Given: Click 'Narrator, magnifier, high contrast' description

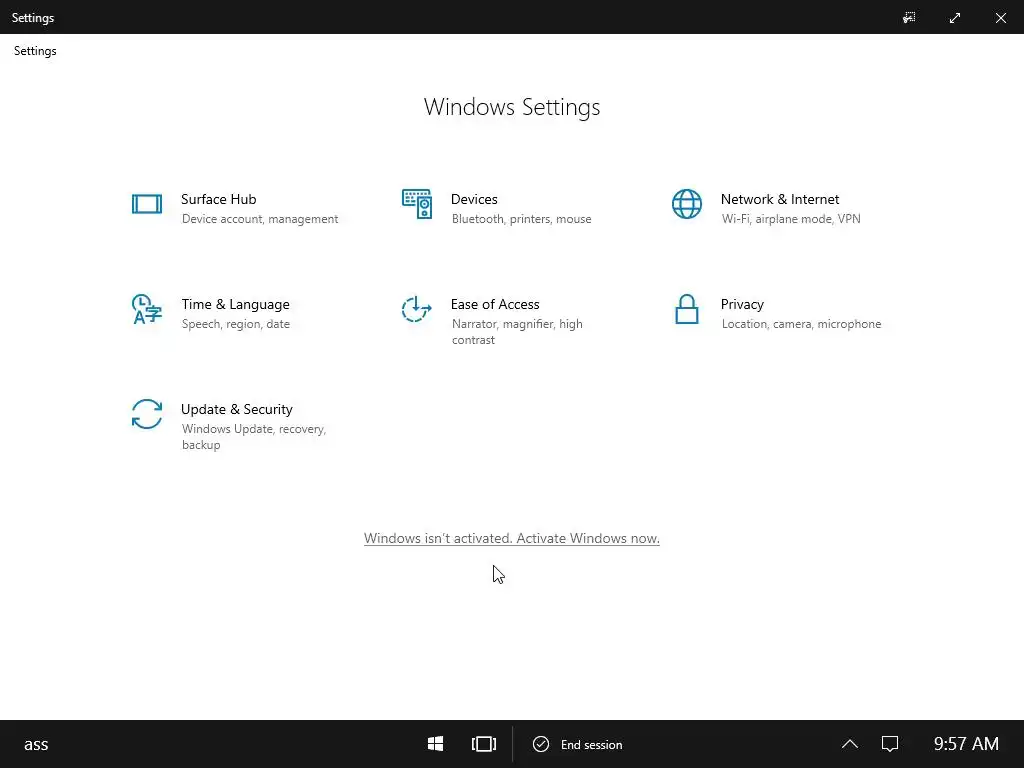Looking at the screenshot, I should tap(517, 332).
